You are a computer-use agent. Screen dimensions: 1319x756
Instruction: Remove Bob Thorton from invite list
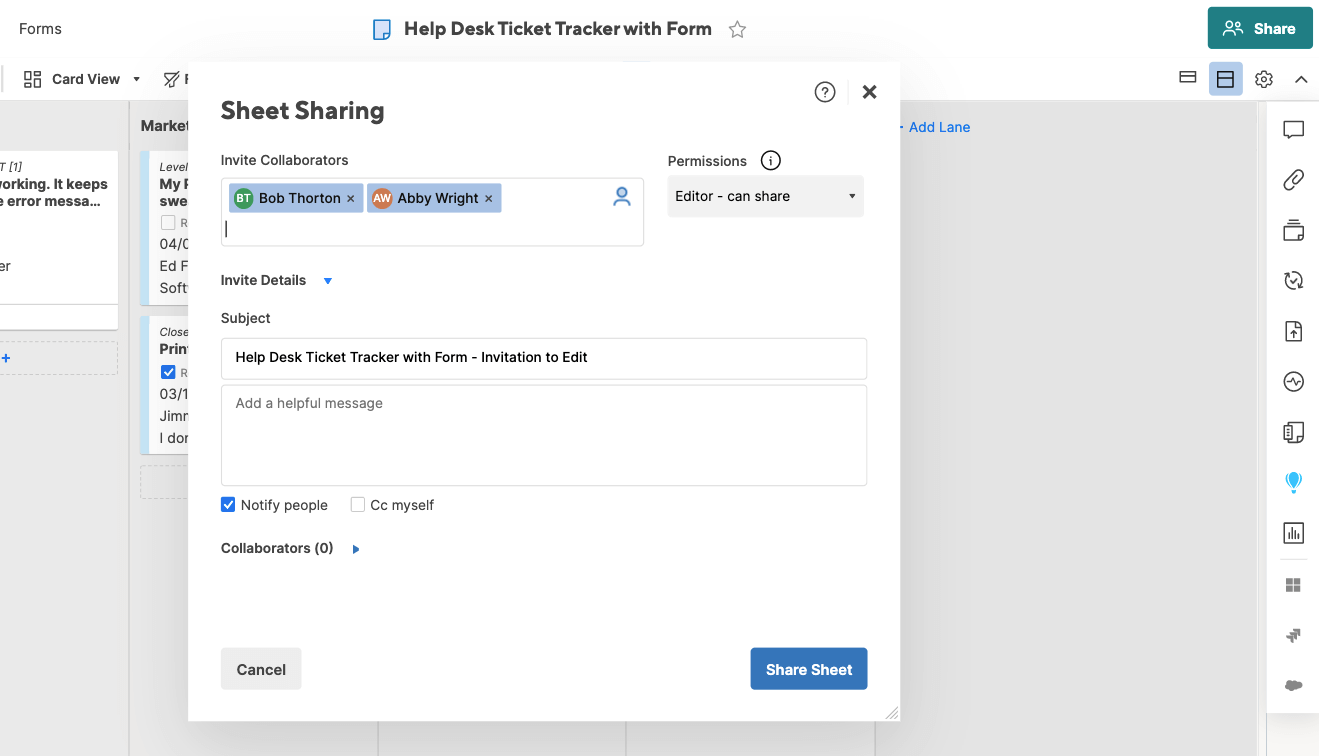pos(350,199)
